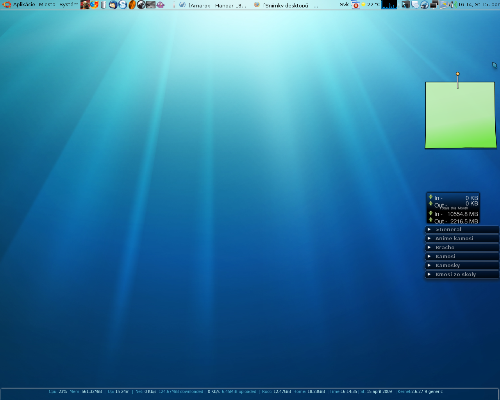Open the black CPU graph monitor applet
Viewport: 500px width, 400px height.
[389, 4]
